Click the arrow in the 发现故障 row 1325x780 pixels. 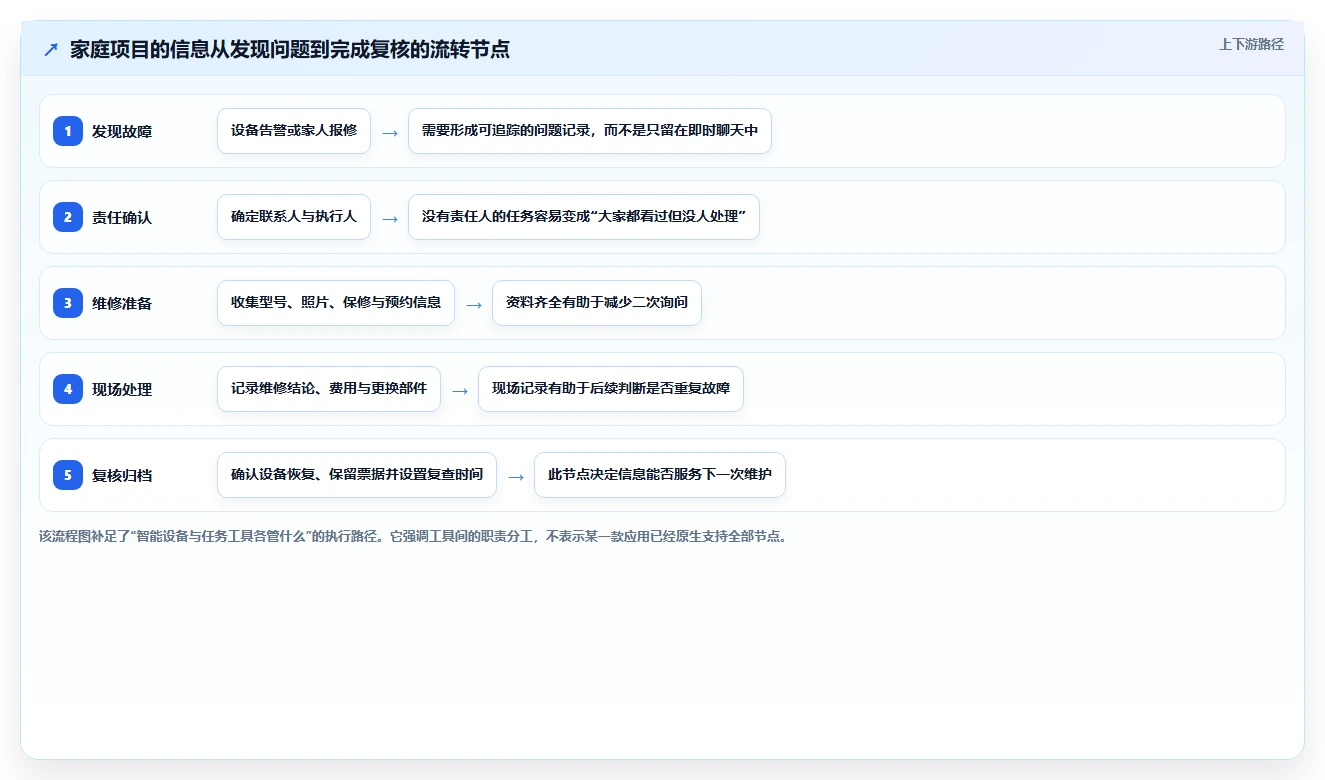[x=390, y=132]
